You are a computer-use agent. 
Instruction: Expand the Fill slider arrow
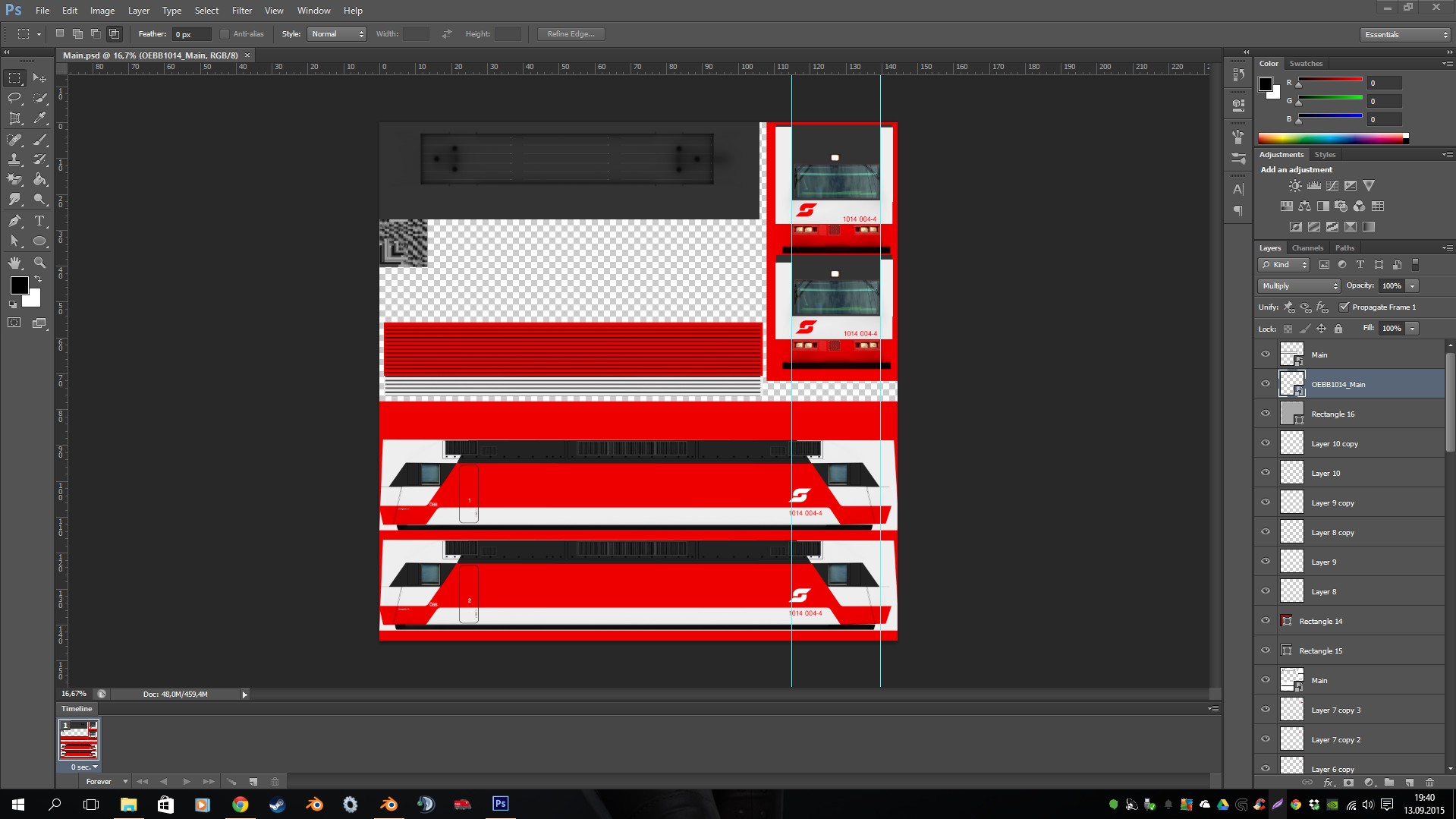1413,329
